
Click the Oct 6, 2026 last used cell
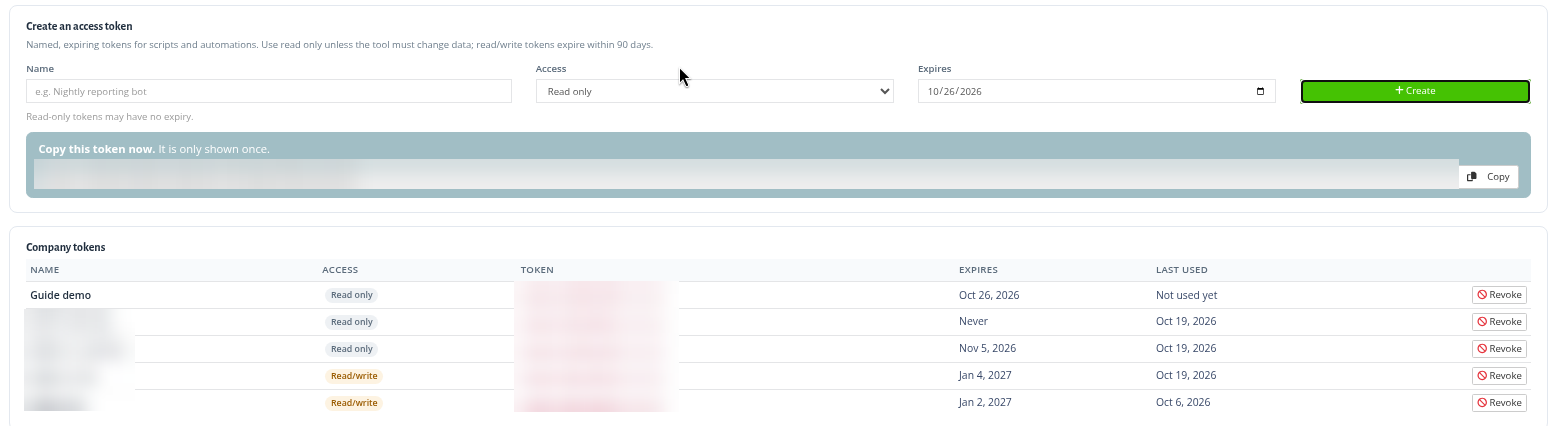click(1183, 403)
